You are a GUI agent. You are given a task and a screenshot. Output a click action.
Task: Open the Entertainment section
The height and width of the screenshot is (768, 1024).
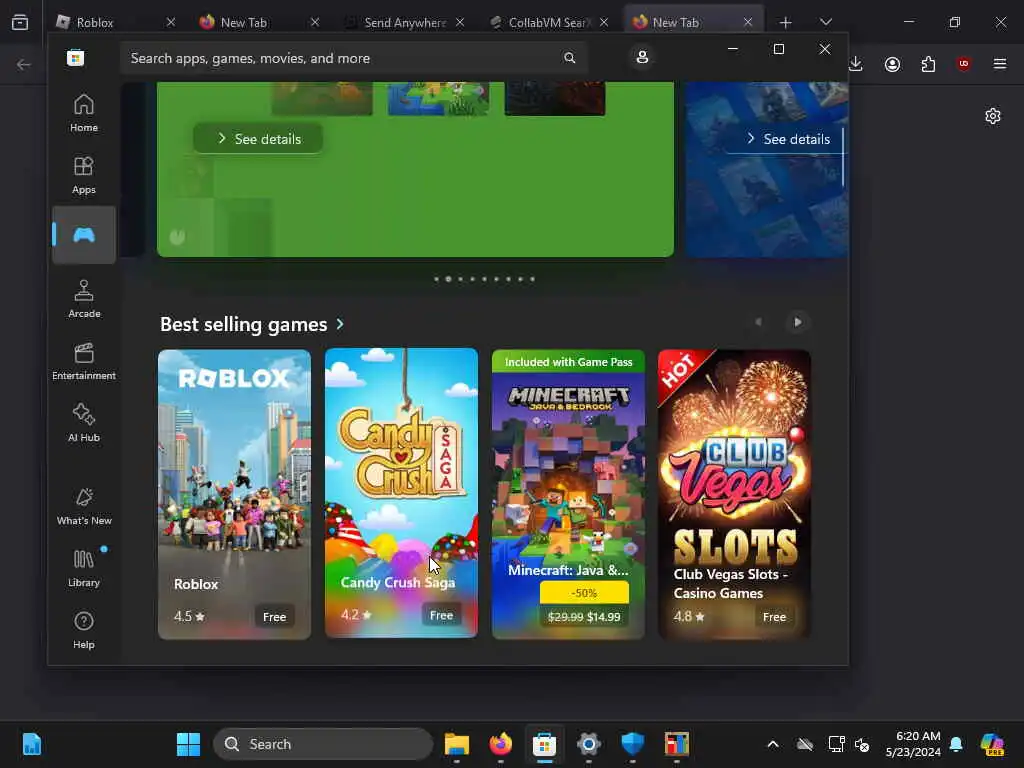coord(84,361)
